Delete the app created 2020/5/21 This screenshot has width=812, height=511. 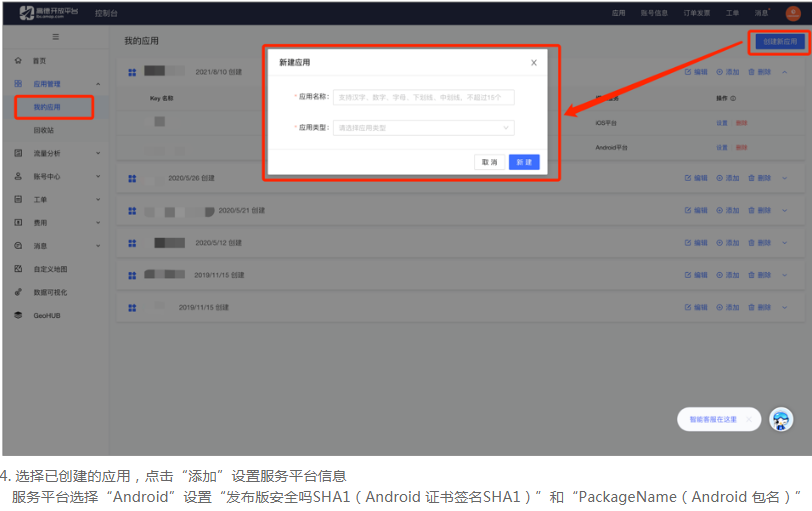[760, 210]
